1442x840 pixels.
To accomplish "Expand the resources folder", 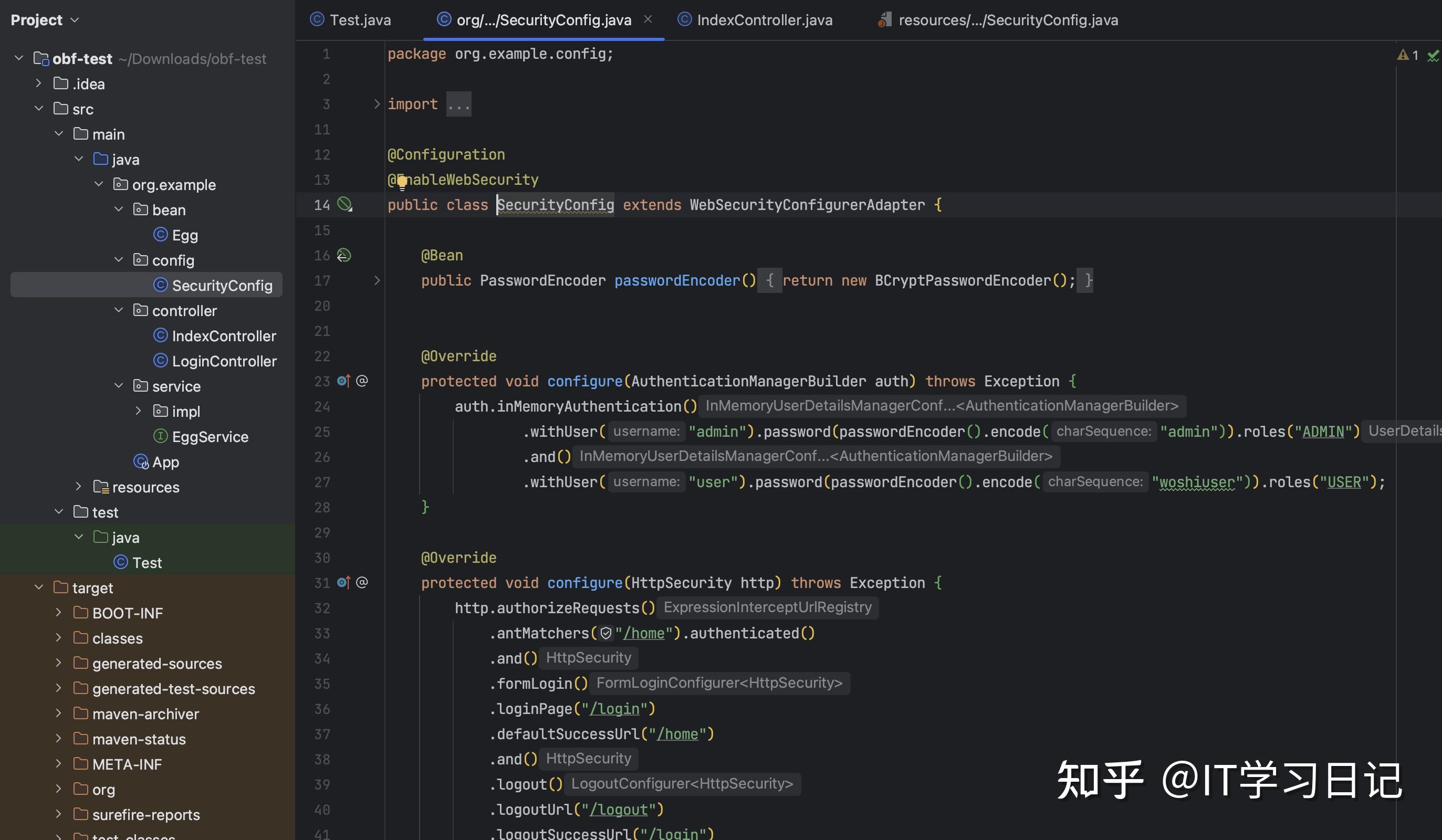I will point(79,486).
